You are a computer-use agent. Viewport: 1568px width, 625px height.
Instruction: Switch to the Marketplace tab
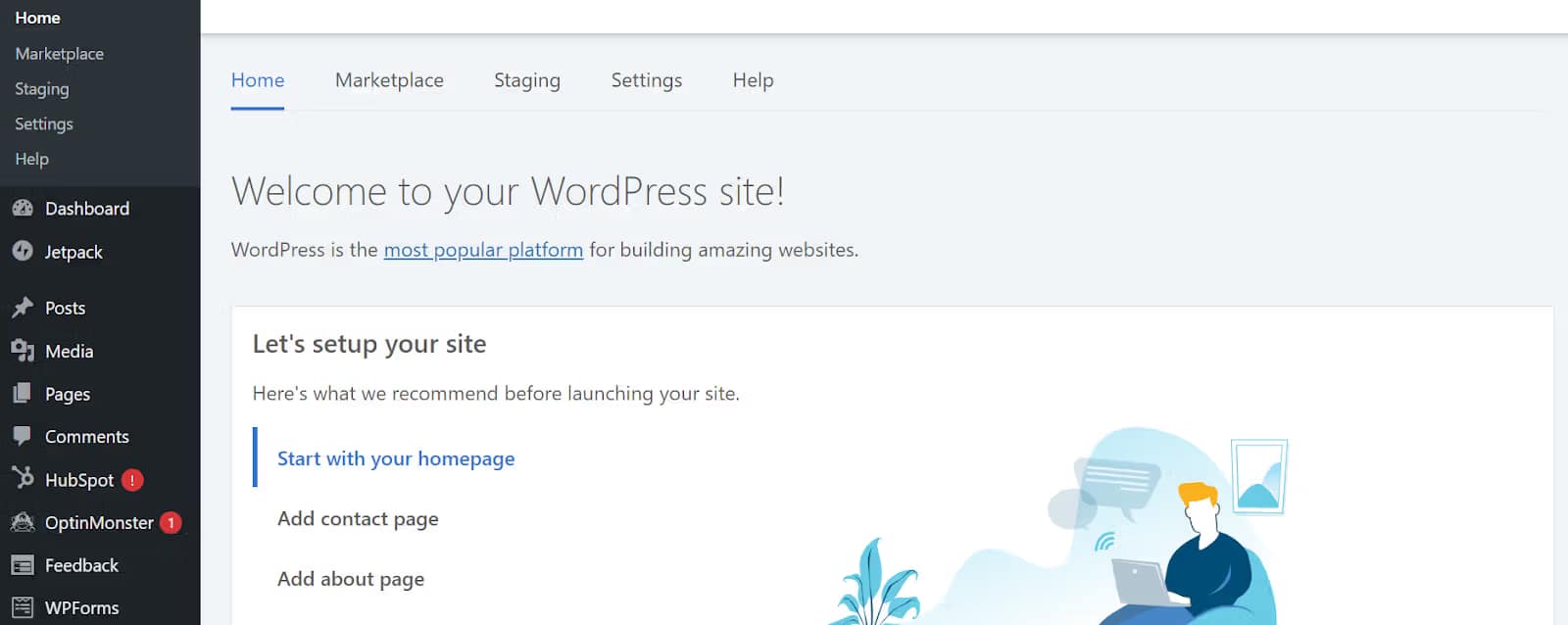(389, 80)
